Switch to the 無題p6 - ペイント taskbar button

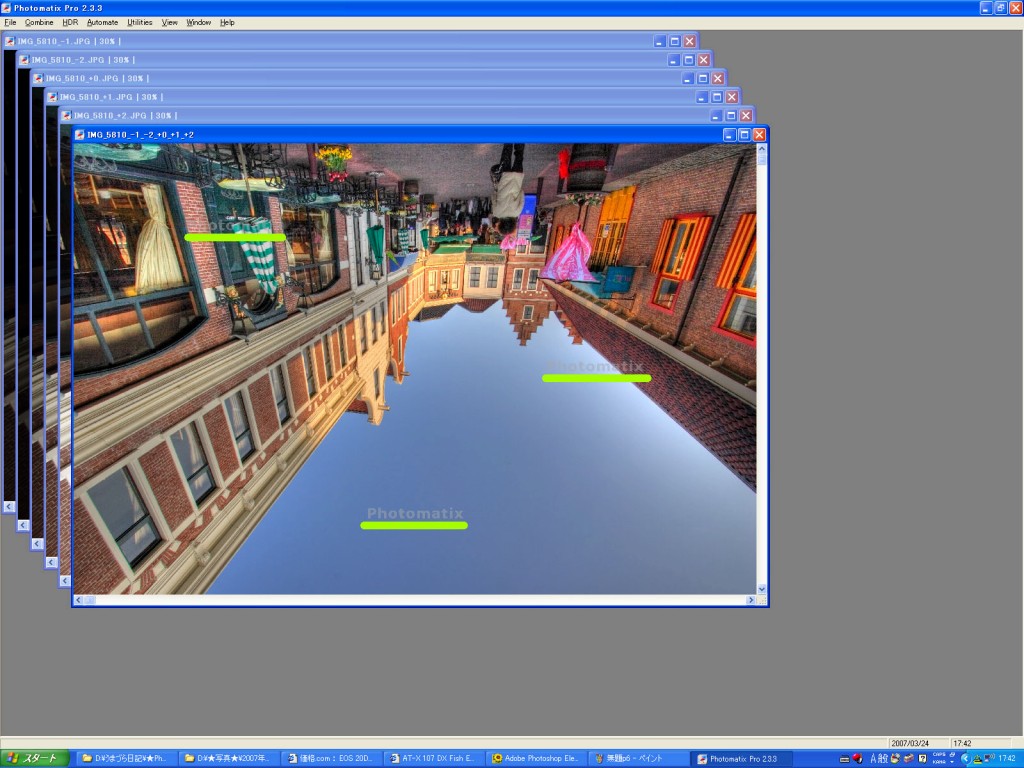(637, 758)
